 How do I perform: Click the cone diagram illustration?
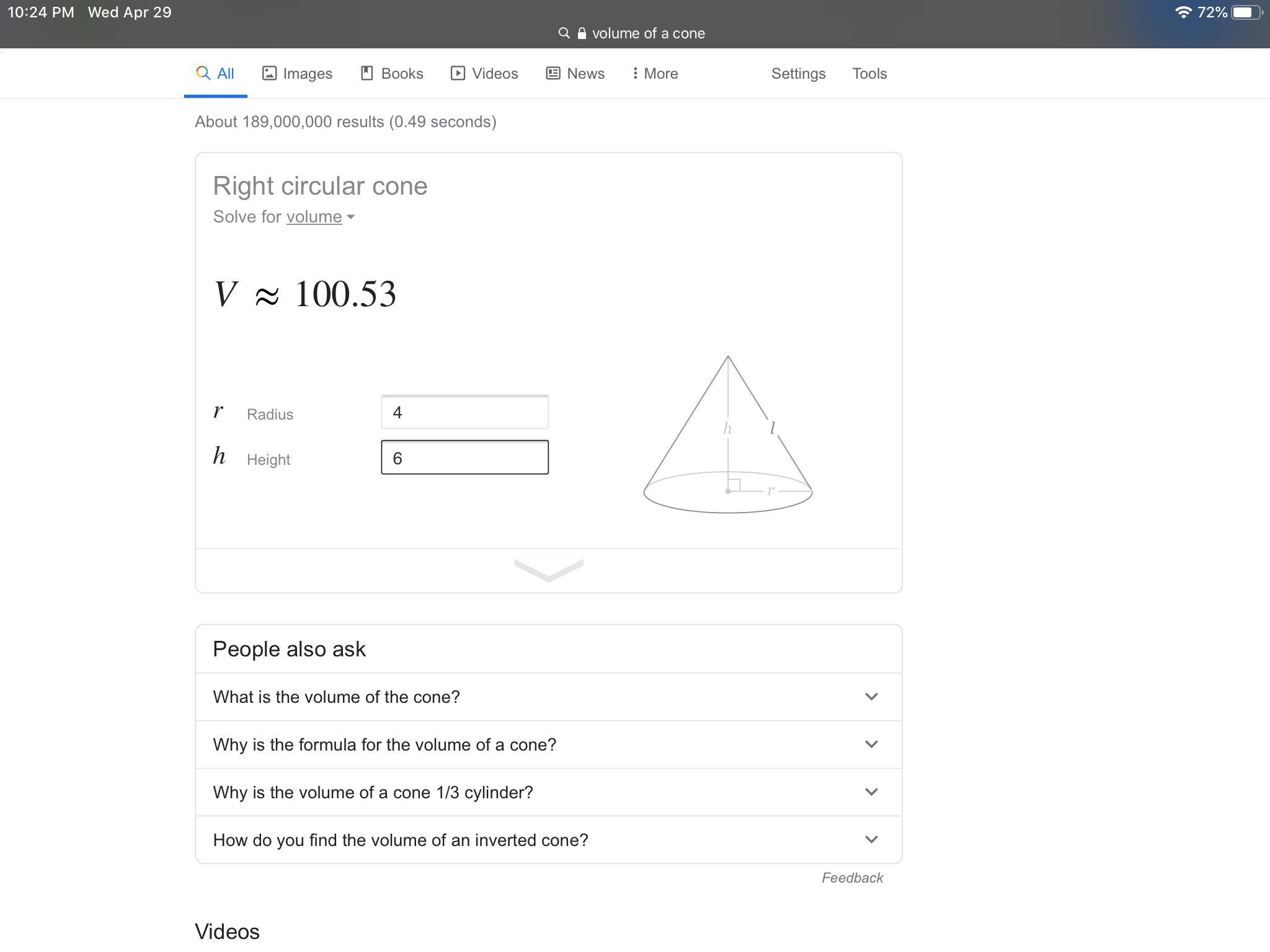click(728, 435)
